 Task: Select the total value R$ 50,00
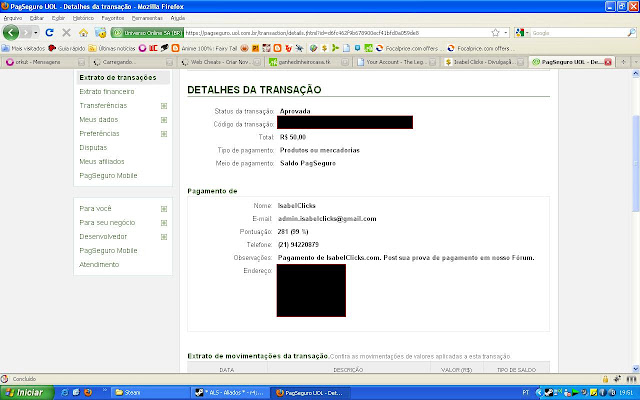click(293, 137)
